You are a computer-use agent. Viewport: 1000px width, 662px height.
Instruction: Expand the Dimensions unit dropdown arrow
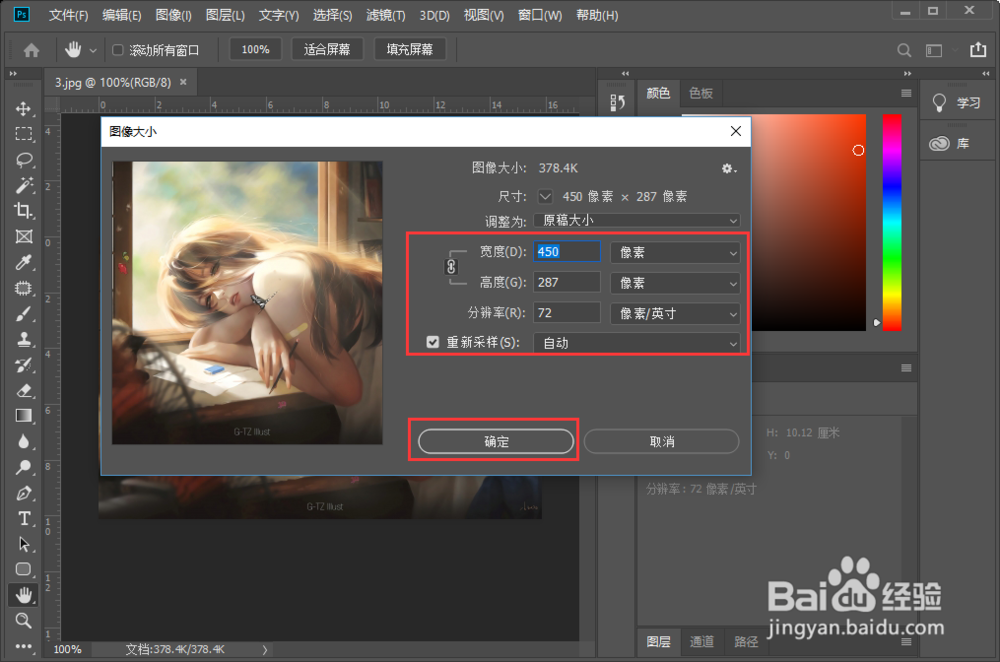[545, 196]
